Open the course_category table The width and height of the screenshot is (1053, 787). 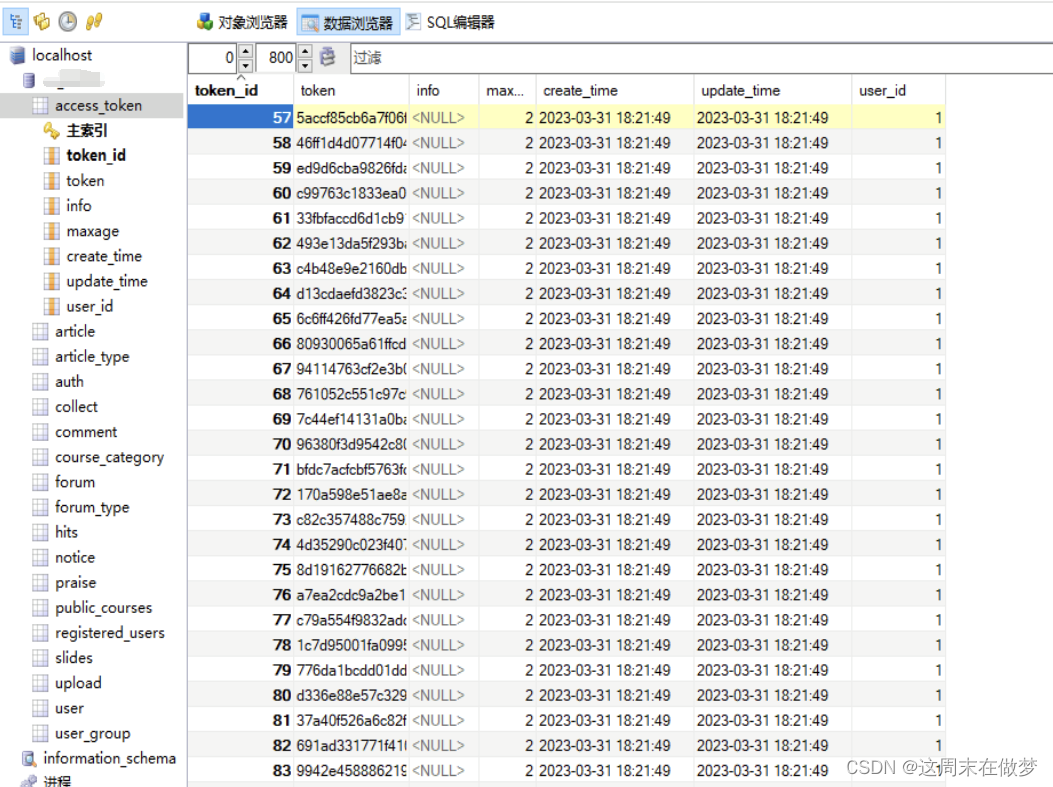pos(109,457)
